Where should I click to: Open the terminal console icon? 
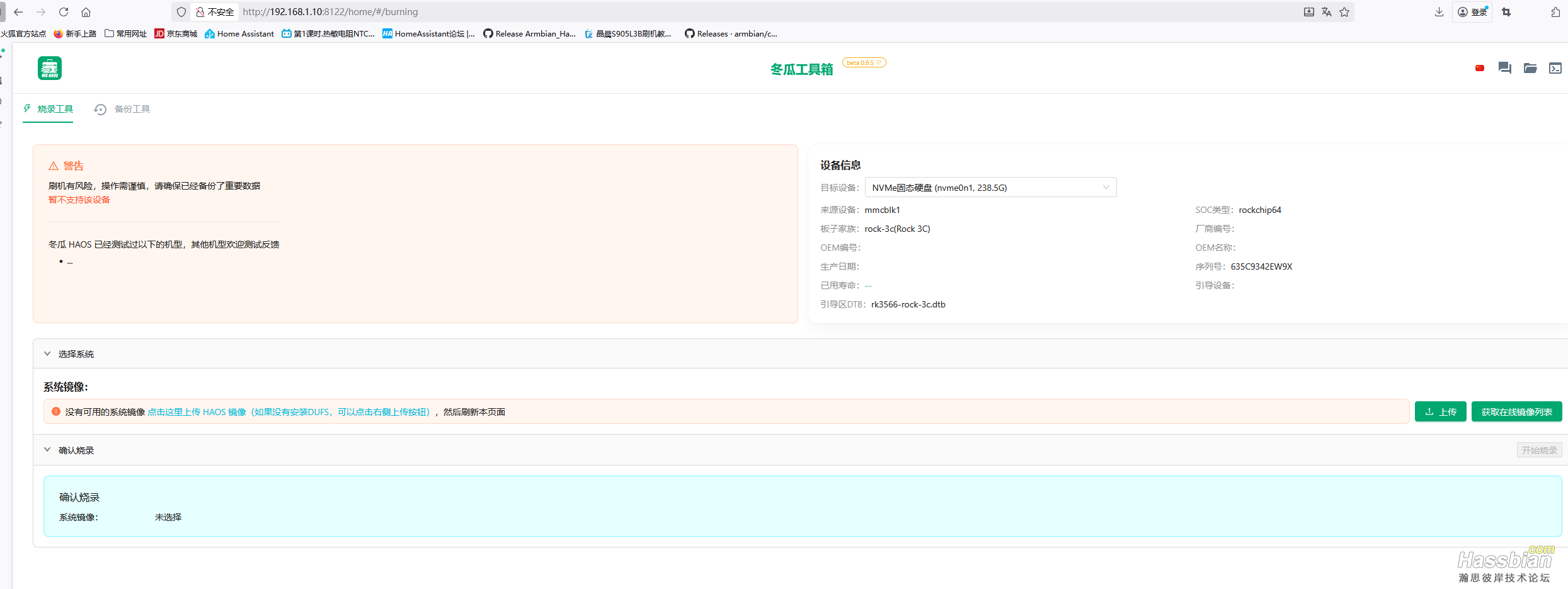click(1555, 68)
